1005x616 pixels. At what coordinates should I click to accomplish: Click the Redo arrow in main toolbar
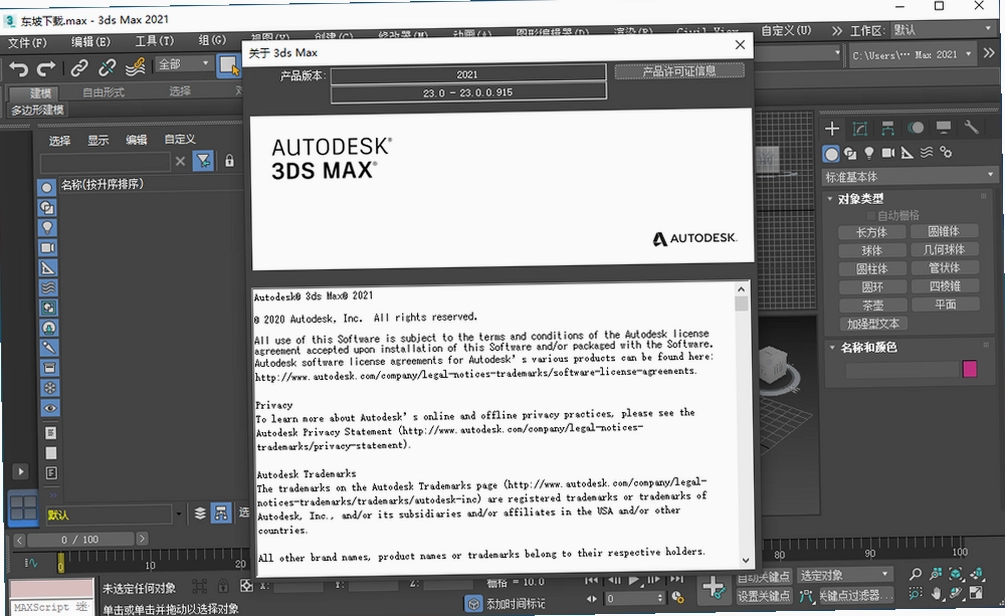coord(46,68)
